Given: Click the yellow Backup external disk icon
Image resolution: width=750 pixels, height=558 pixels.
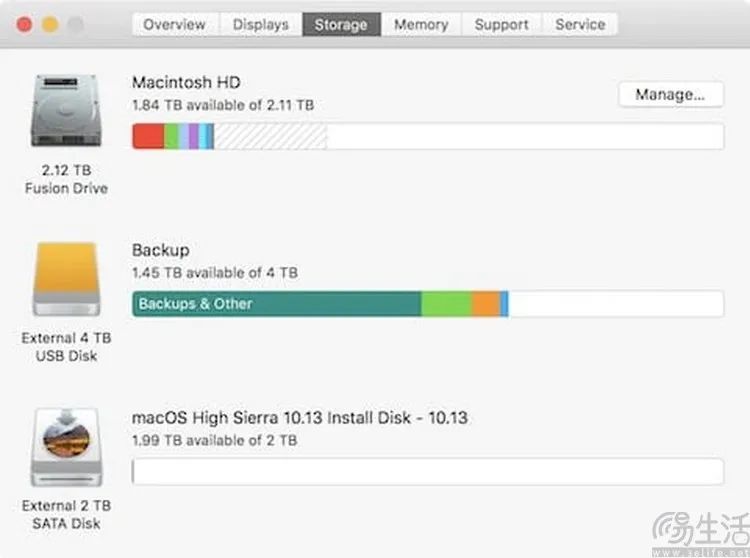Looking at the screenshot, I should click(x=66, y=279).
